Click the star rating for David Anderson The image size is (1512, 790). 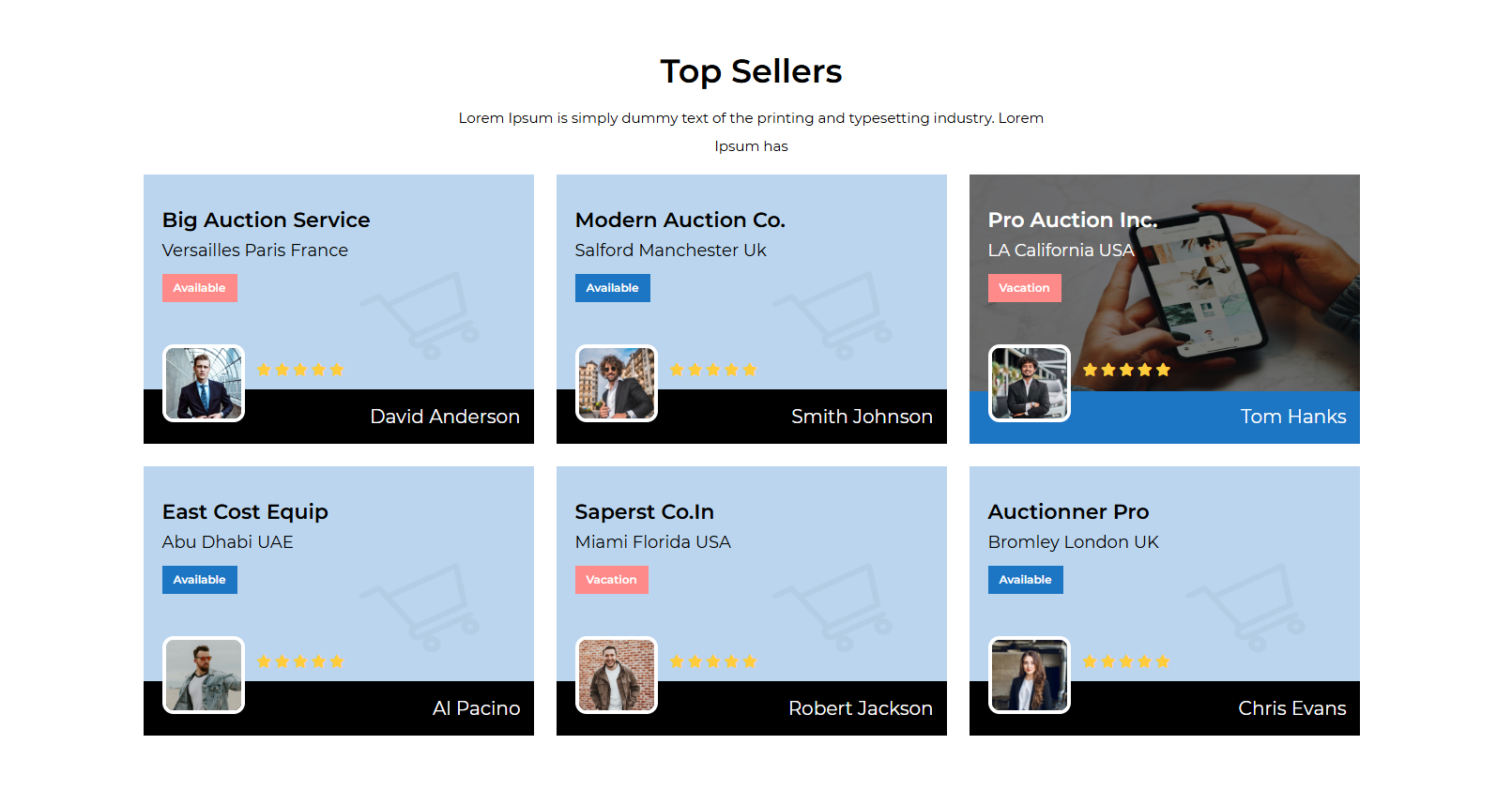tap(300, 370)
